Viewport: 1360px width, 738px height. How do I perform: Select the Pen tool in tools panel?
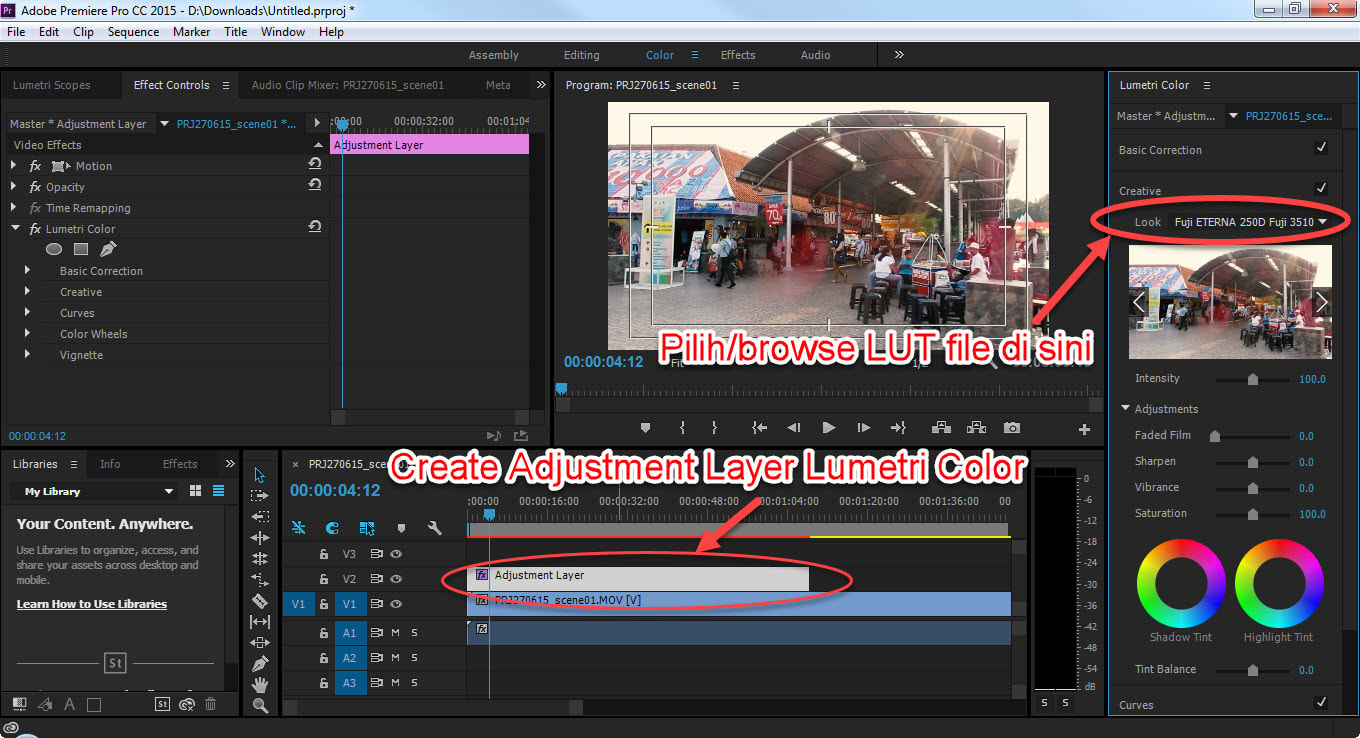(x=260, y=664)
